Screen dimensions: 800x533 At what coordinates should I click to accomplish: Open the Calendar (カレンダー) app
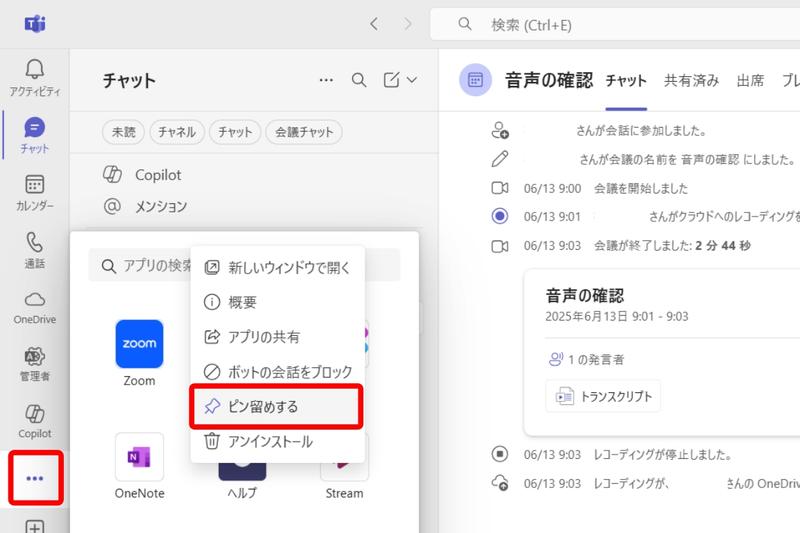pyautogui.click(x=35, y=193)
